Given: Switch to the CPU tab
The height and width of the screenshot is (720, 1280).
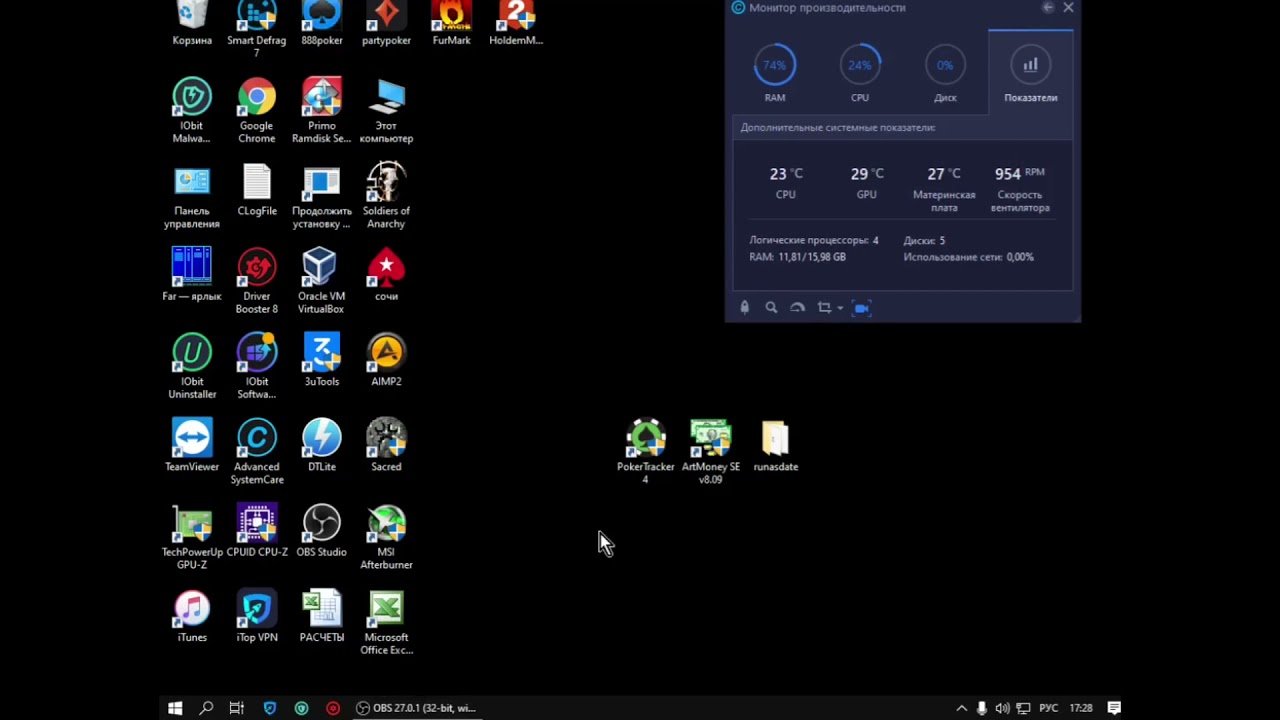Looking at the screenshot, I should pos(860,74).
